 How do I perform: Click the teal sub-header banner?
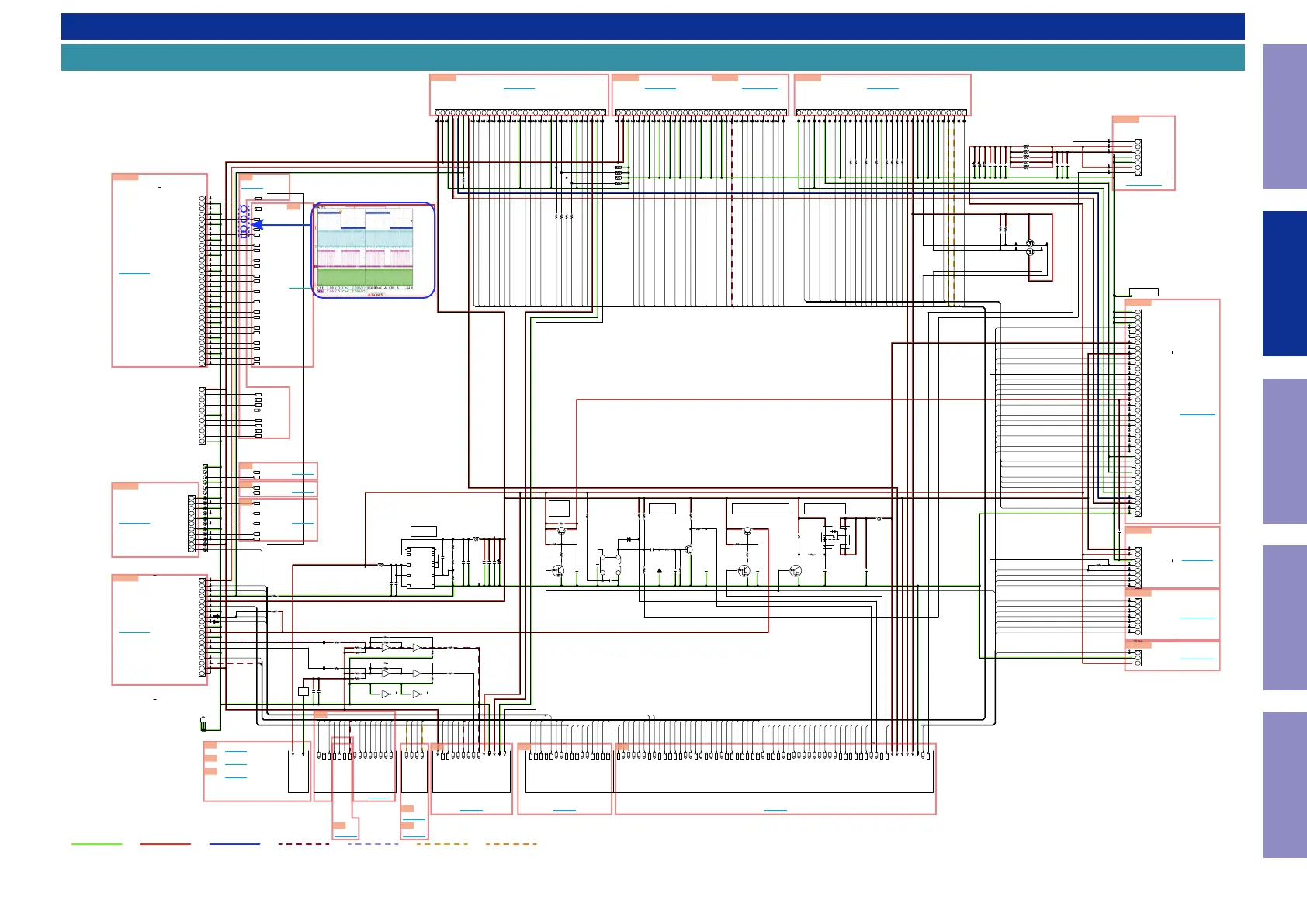click(652, 57)
